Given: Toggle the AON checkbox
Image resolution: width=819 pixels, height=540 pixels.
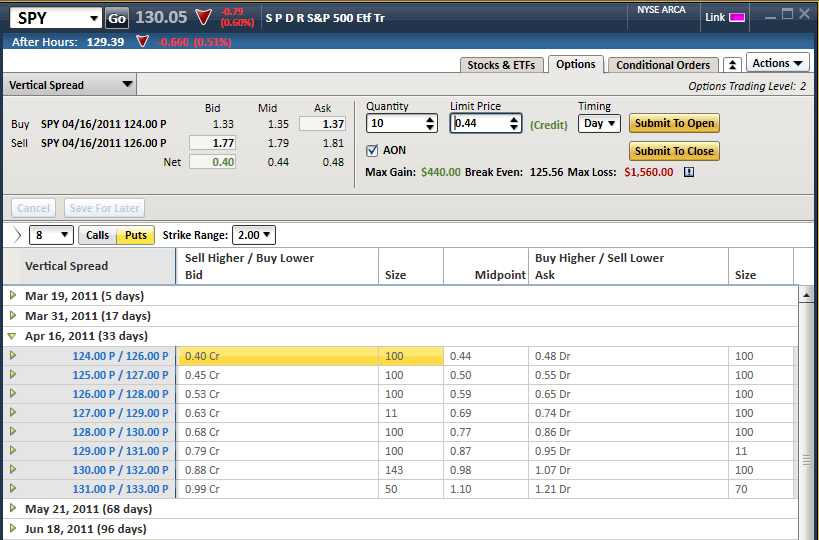Looking at the screenshot, I should coord(372,150).
